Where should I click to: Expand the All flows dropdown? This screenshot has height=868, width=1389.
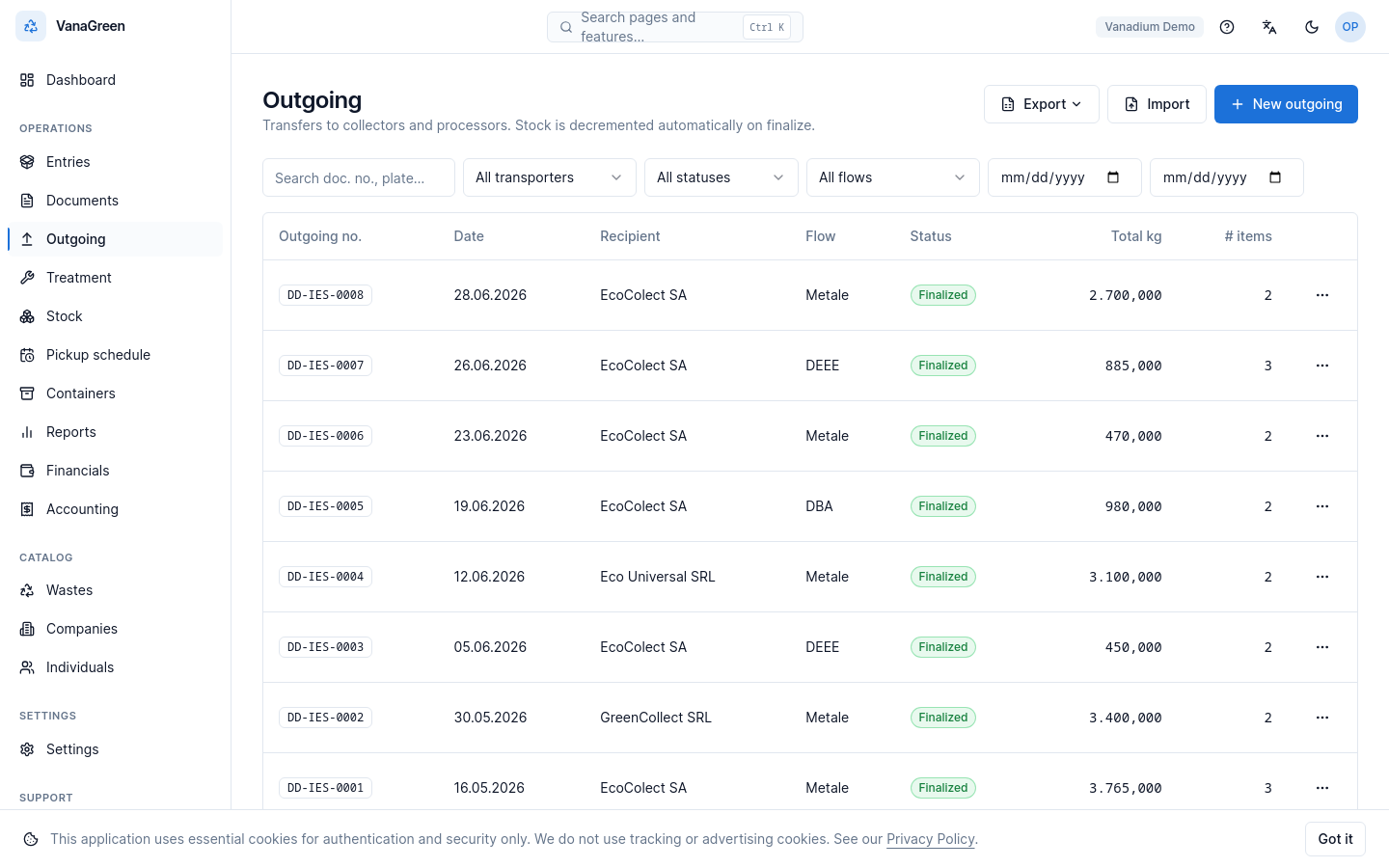893,177
